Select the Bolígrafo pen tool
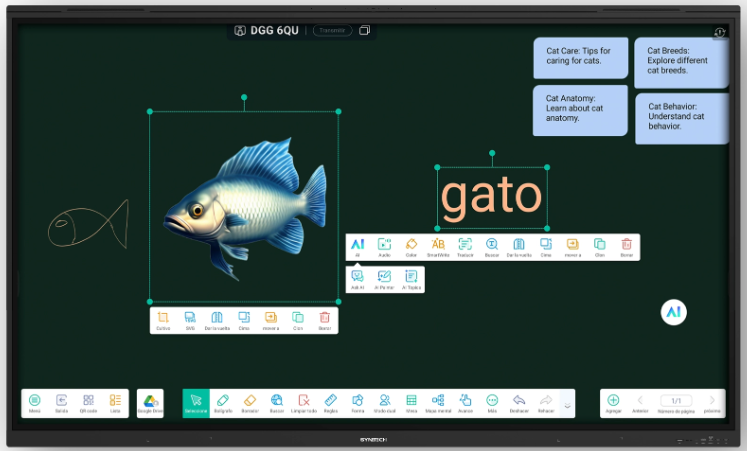Screen dimensions: 747x451 click(x=223, y=402)
